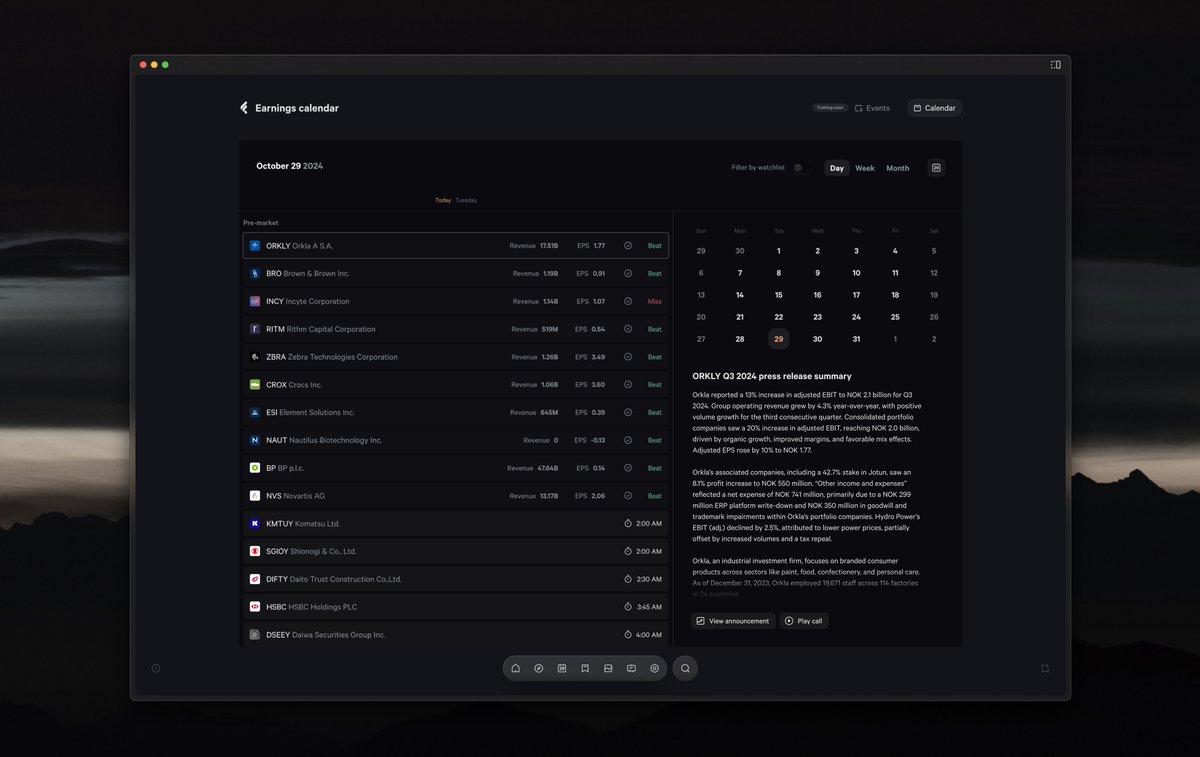Click the compass explore icon in dock
The width and height of the screenshot is (1200, 757).
coord(538,668)
